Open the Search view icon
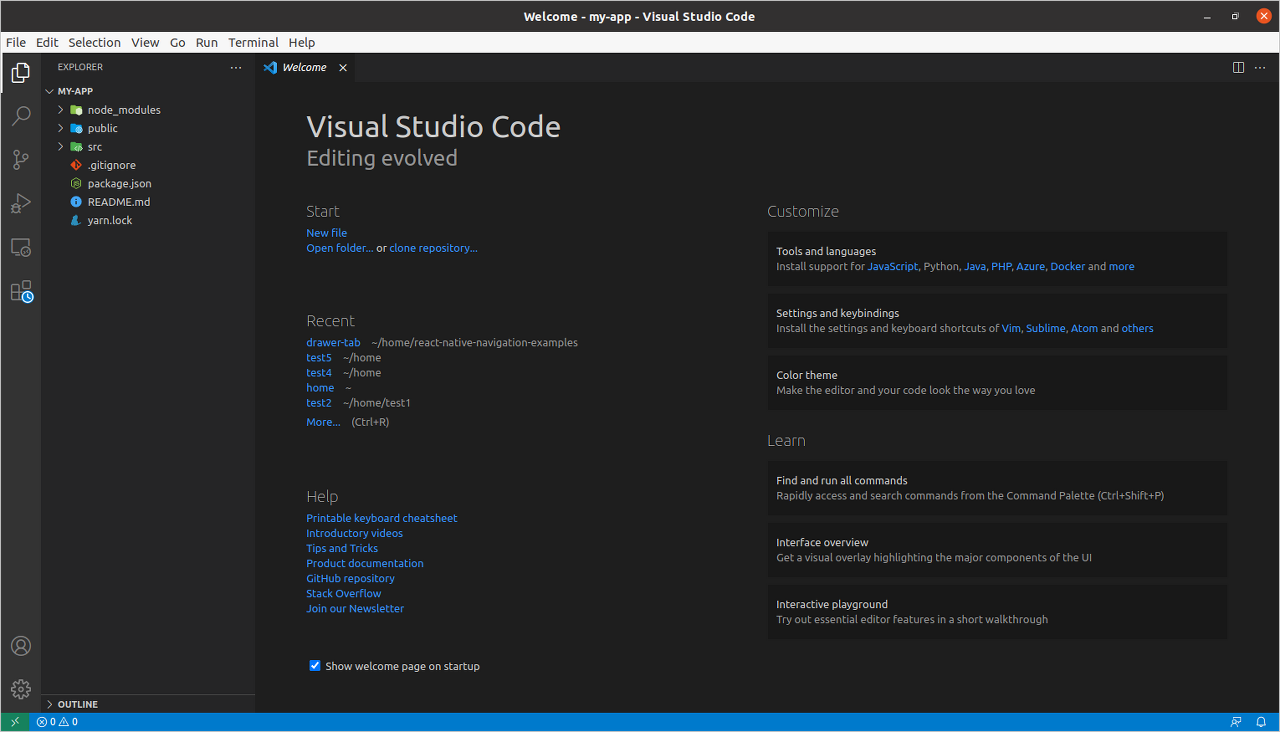This screenshot has width=1280, height=732. pos(20,116)
